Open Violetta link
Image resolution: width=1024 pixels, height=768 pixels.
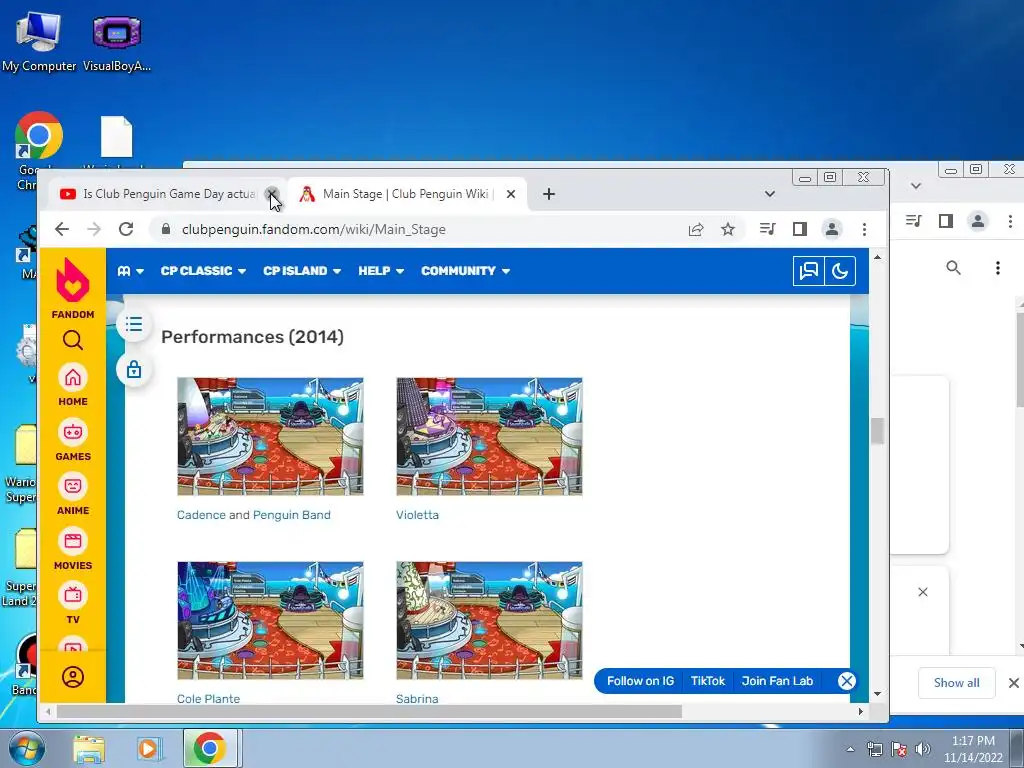pyautogui.click(x=417, y=515)
